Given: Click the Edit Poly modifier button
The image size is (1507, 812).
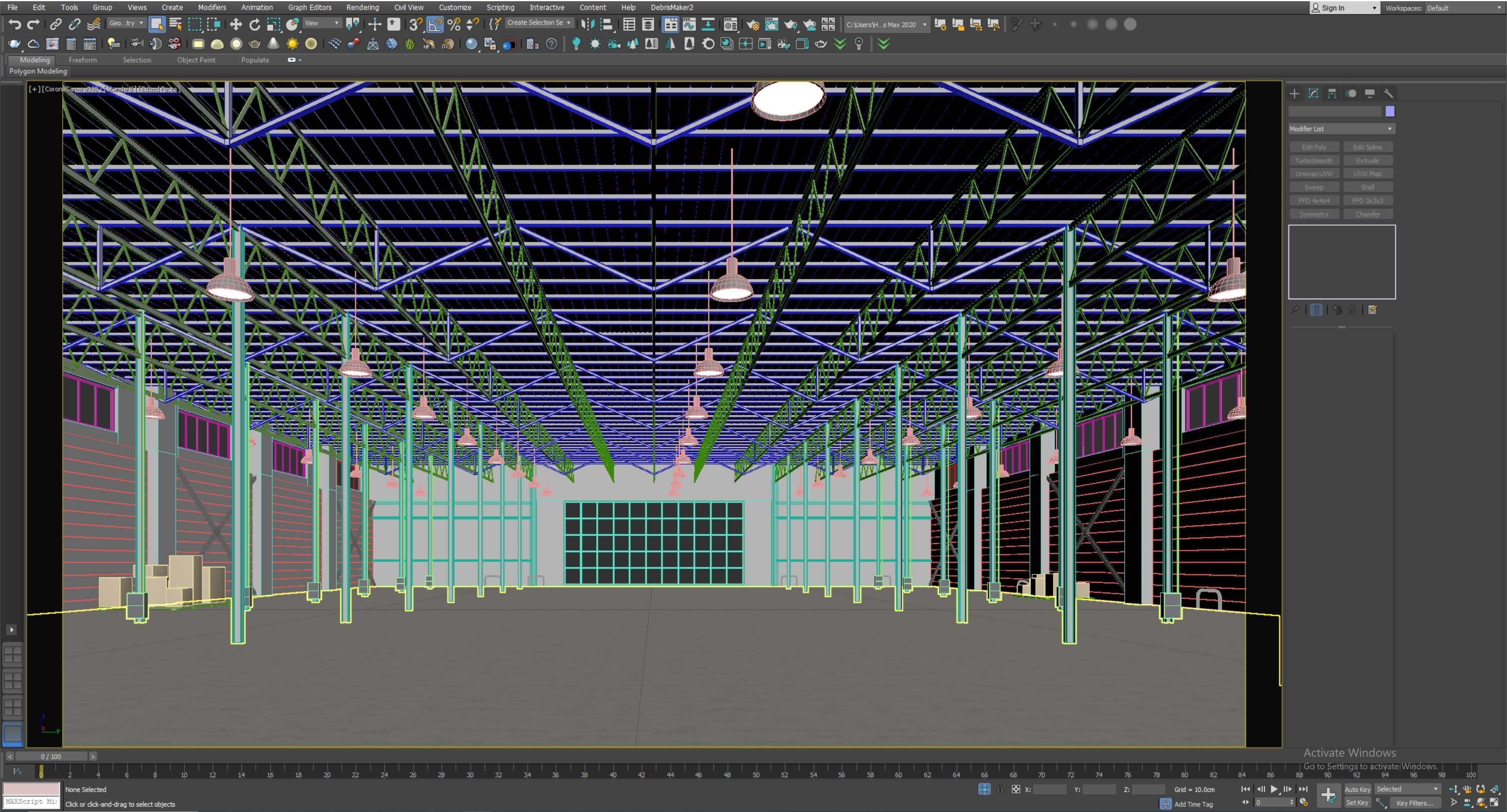Looking at the screenshot, I should pos(1314,147).
